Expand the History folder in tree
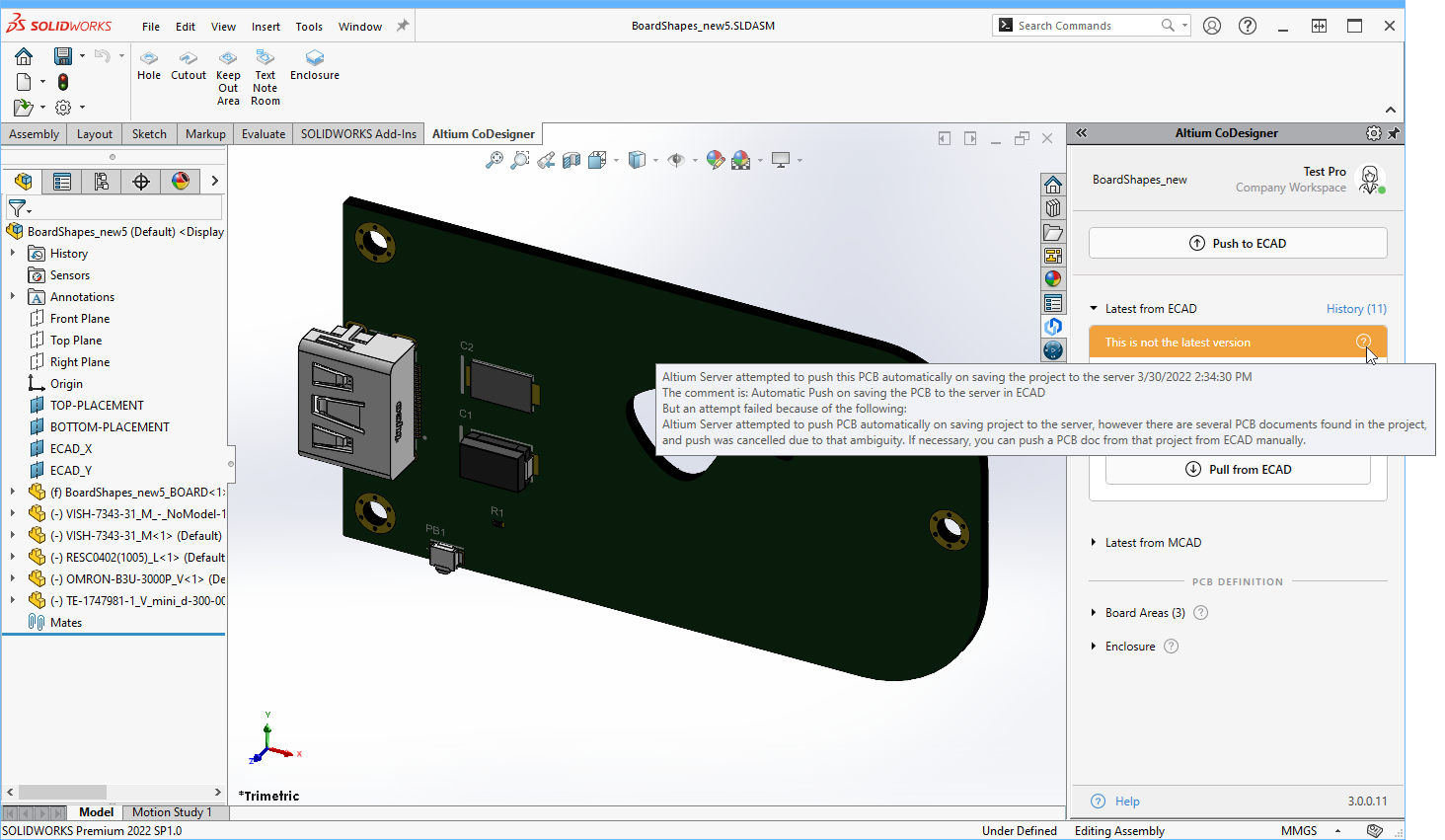 point(13,254)
